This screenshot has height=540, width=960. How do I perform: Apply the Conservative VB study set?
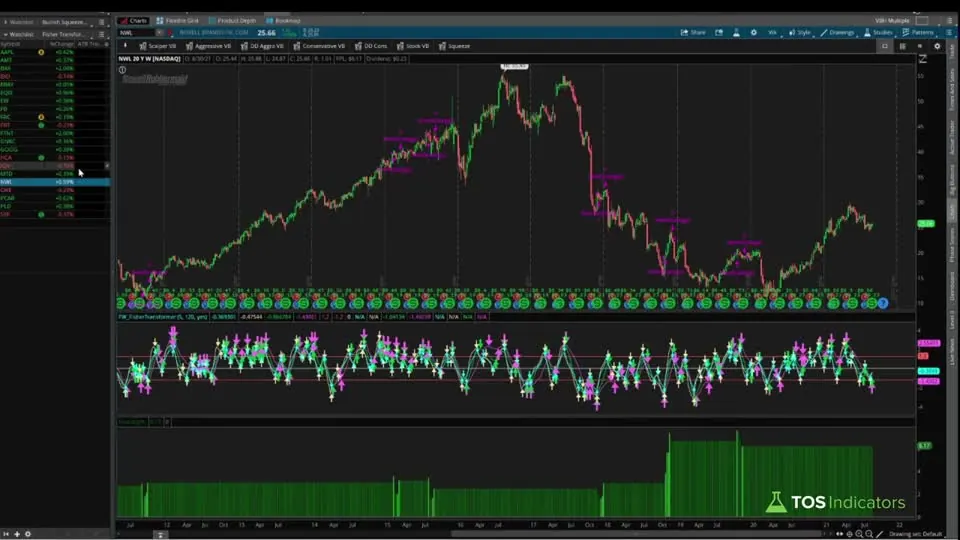coord(319,46)
